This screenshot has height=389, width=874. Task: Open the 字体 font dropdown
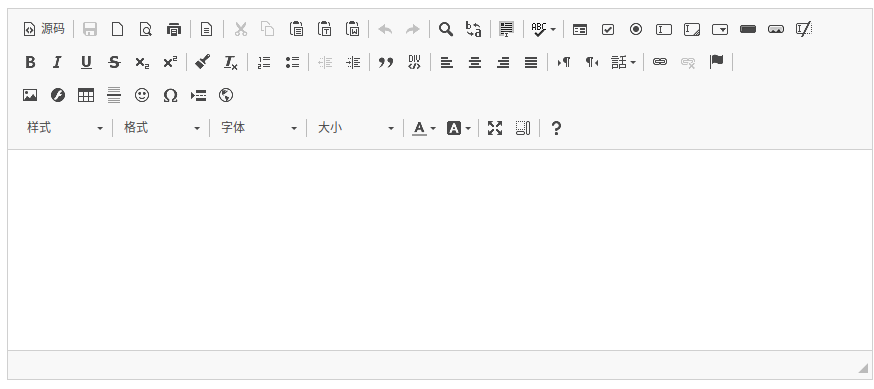(x=259, y=128)
